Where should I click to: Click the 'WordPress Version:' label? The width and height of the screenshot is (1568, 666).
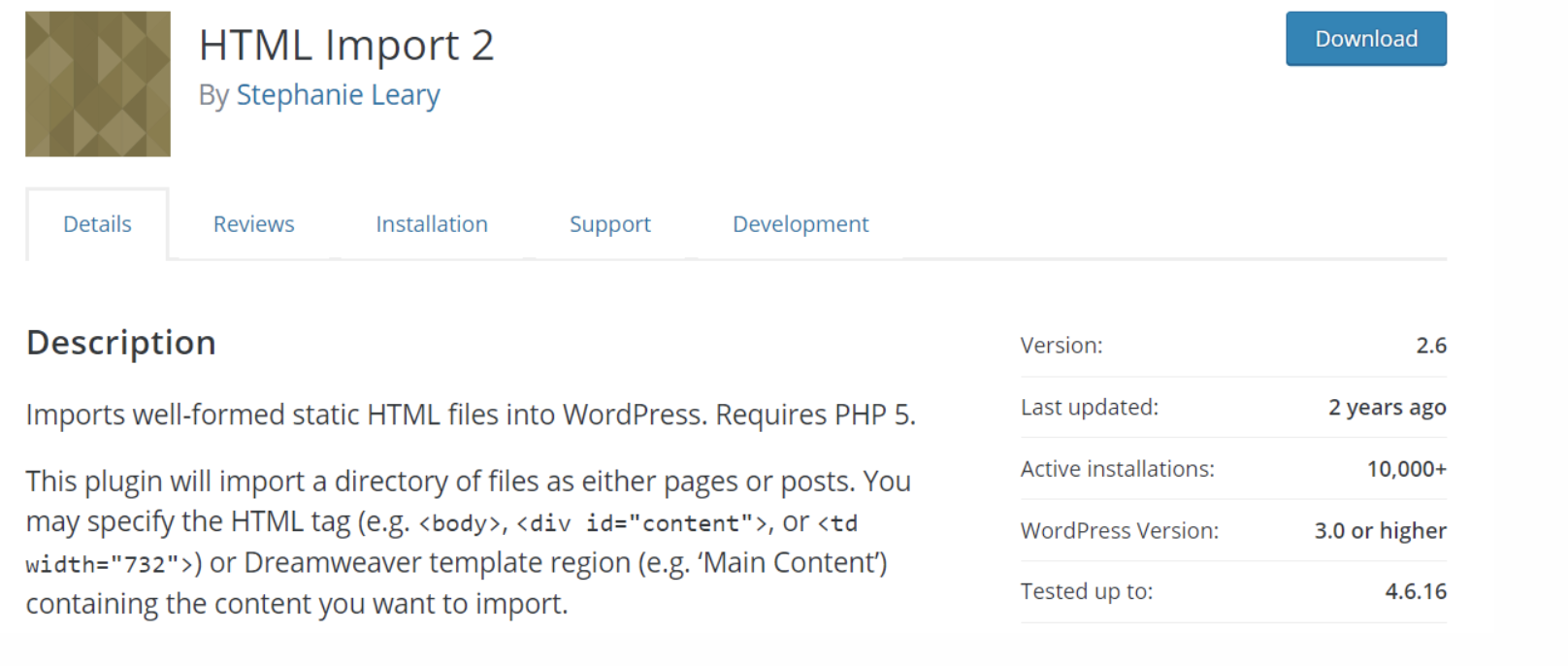pos(1120,531)
